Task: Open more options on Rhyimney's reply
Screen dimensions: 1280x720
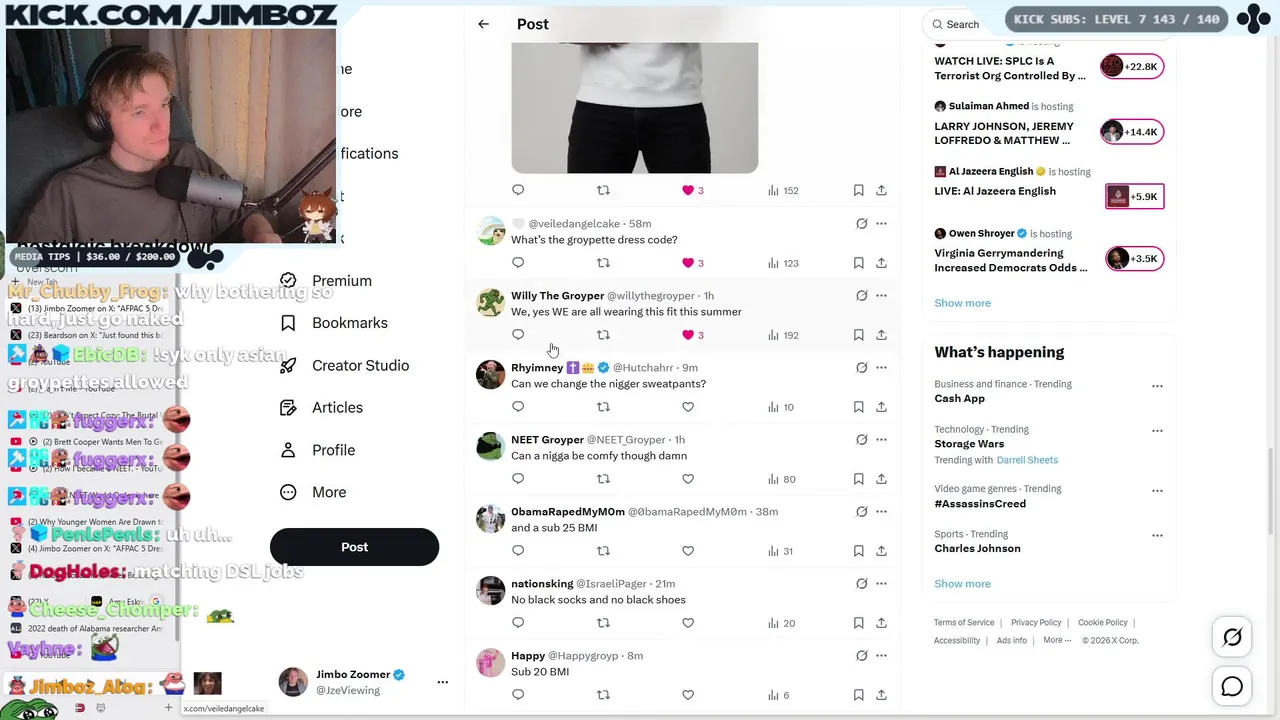Action: [881, 368]
